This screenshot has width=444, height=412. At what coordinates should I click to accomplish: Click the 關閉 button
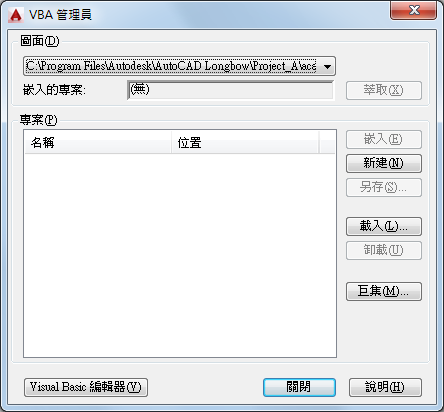(299, 387)
